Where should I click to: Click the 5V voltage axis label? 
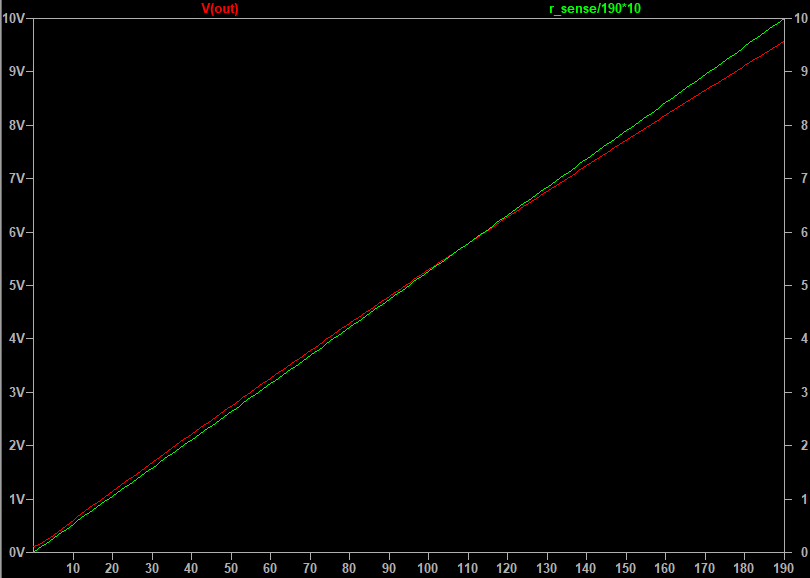point(18,286)
